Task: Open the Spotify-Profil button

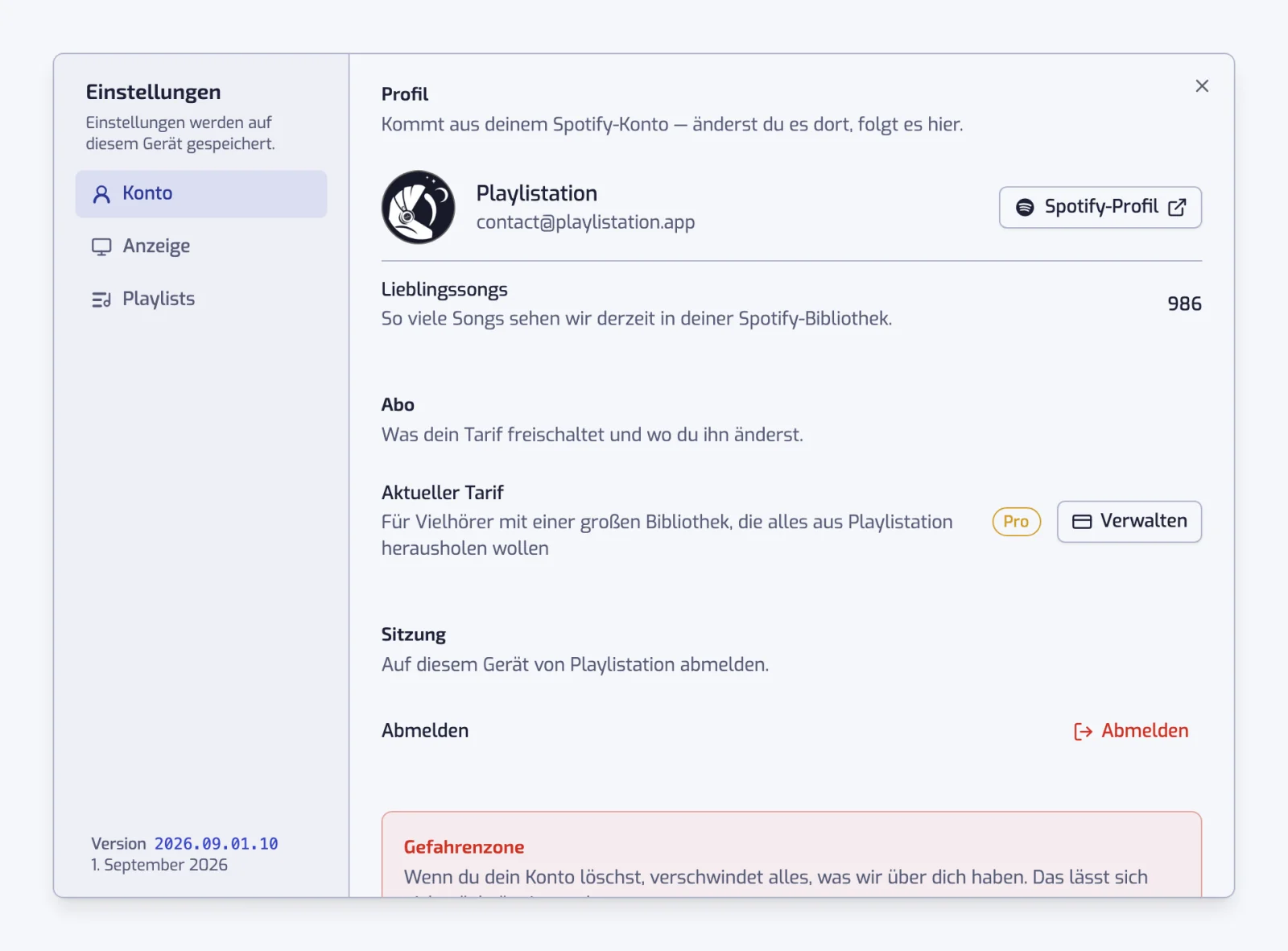Action: (x=1100, y=208)
